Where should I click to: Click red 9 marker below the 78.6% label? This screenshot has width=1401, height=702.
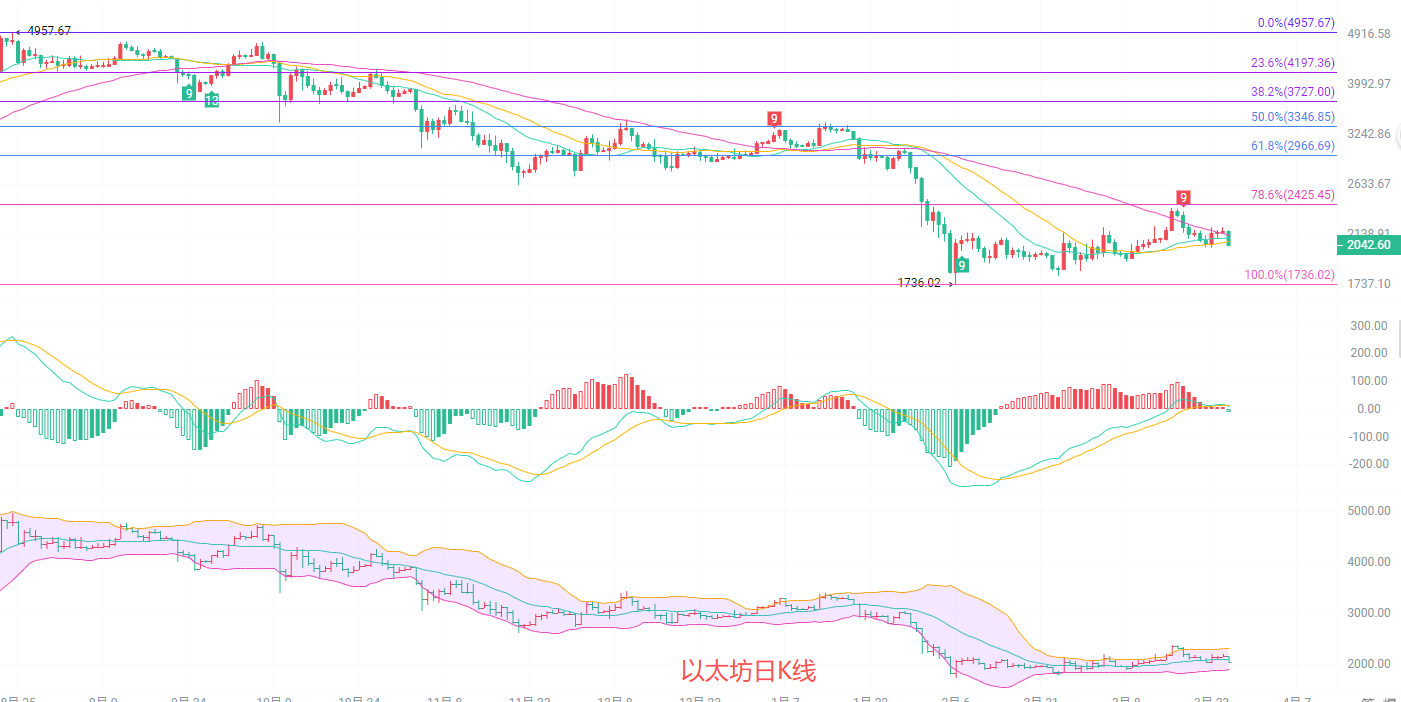(x=1183, y=197)
